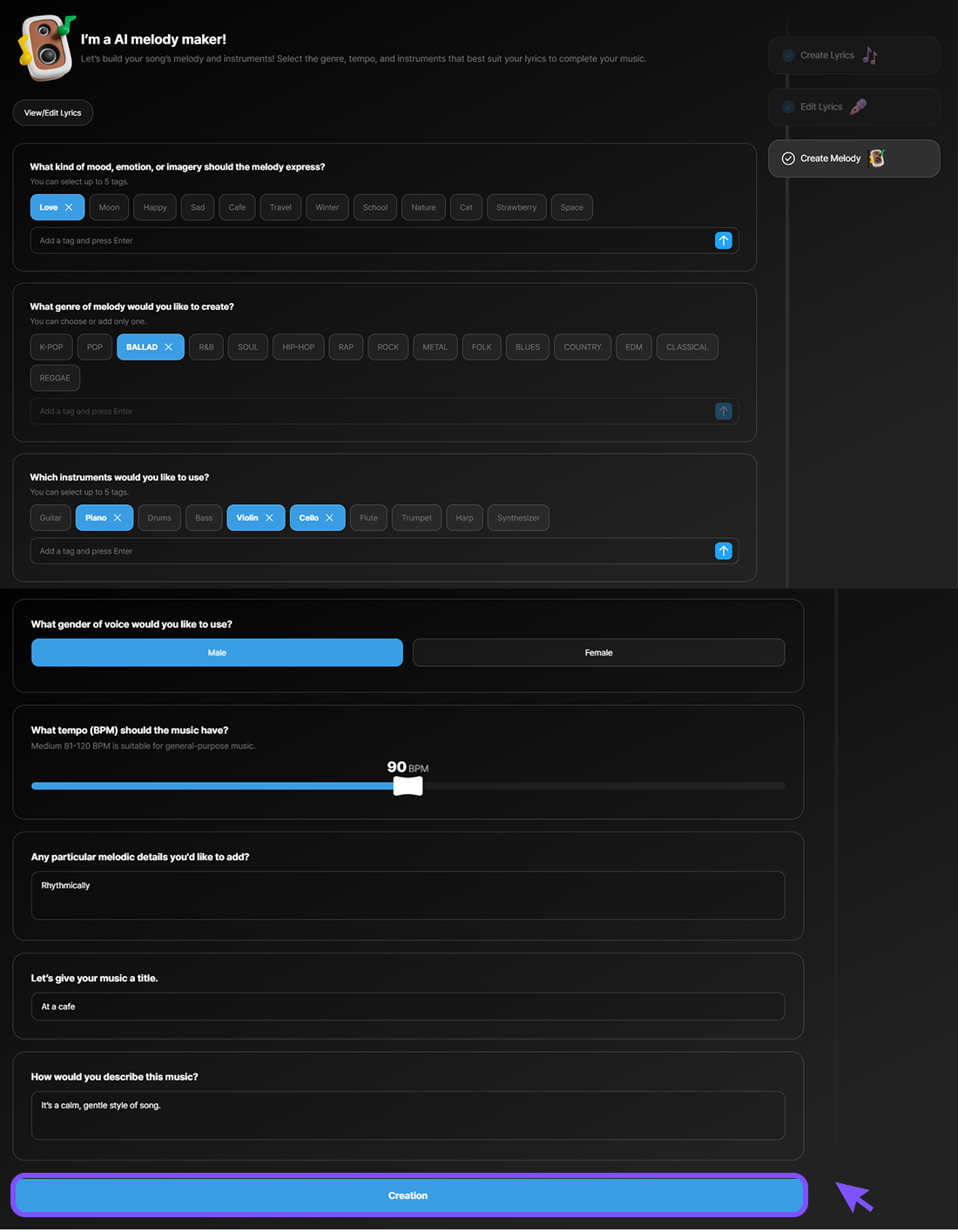Click the speaker mascot icon in the header
958x1232 pixels.
click(45, 47)
